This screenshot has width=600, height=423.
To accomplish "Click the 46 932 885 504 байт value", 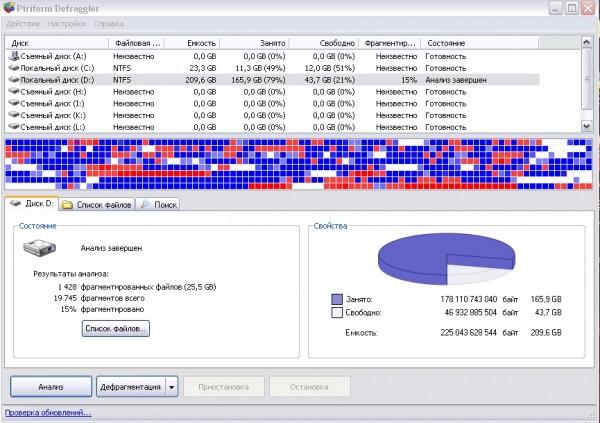I will point(481,312).
